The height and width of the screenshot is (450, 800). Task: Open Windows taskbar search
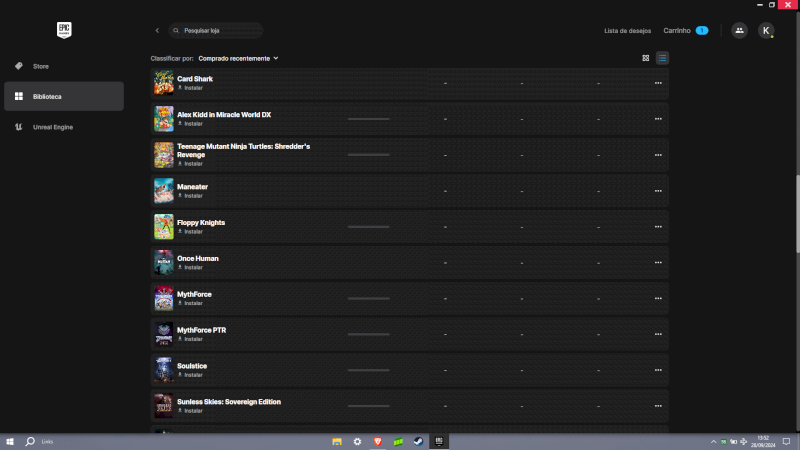[x=30, y=442]
